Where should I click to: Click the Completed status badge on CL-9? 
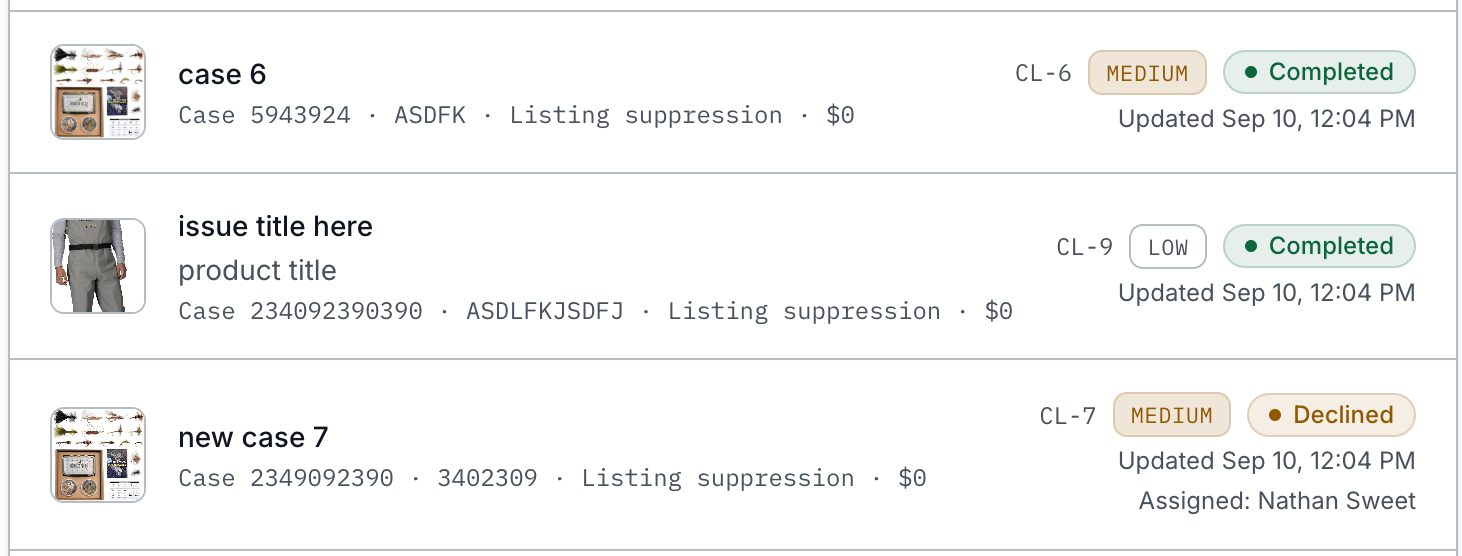pyautogui.click(x=1319, y=247)
